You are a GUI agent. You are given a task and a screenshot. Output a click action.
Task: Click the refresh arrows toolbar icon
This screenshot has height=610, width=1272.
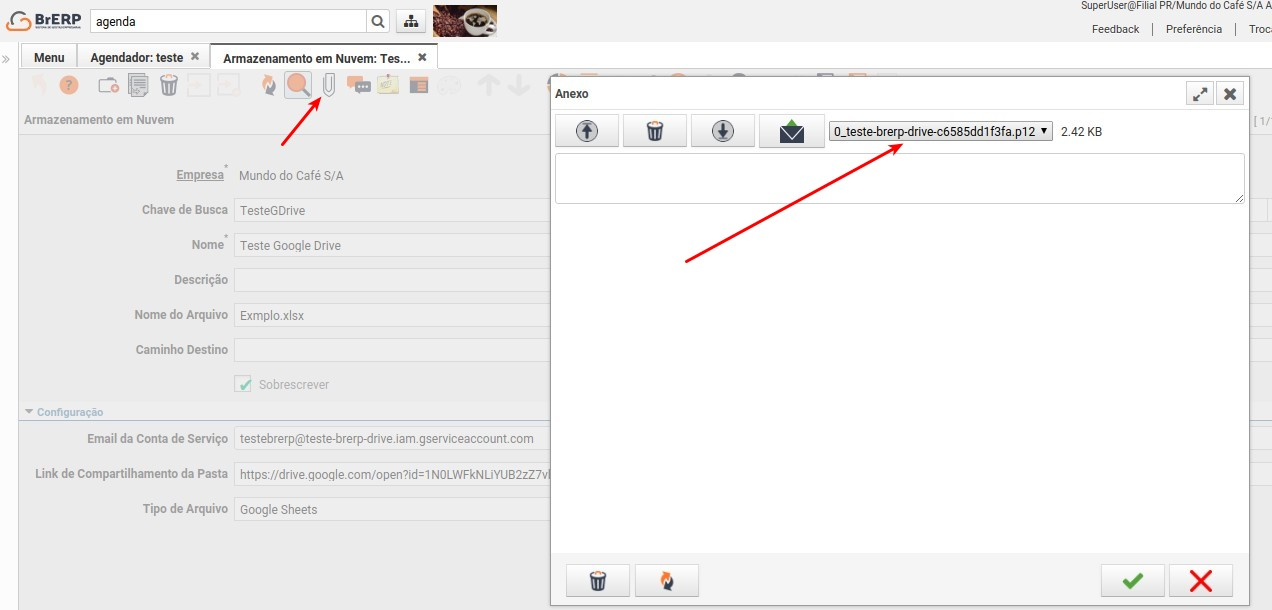[268, 86]
